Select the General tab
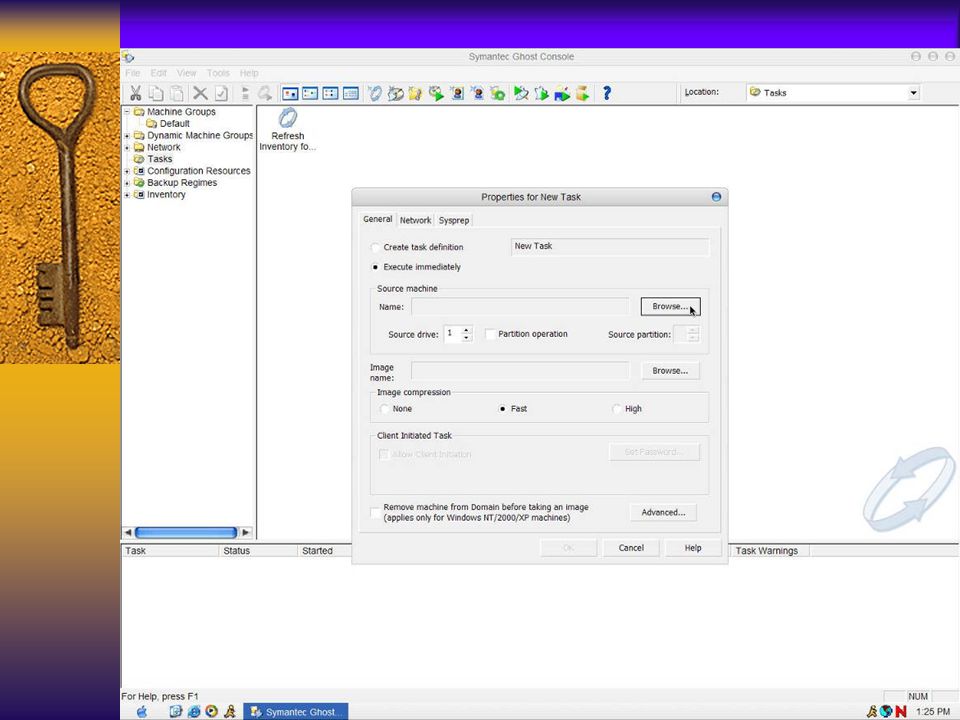 tap(377, 219)
